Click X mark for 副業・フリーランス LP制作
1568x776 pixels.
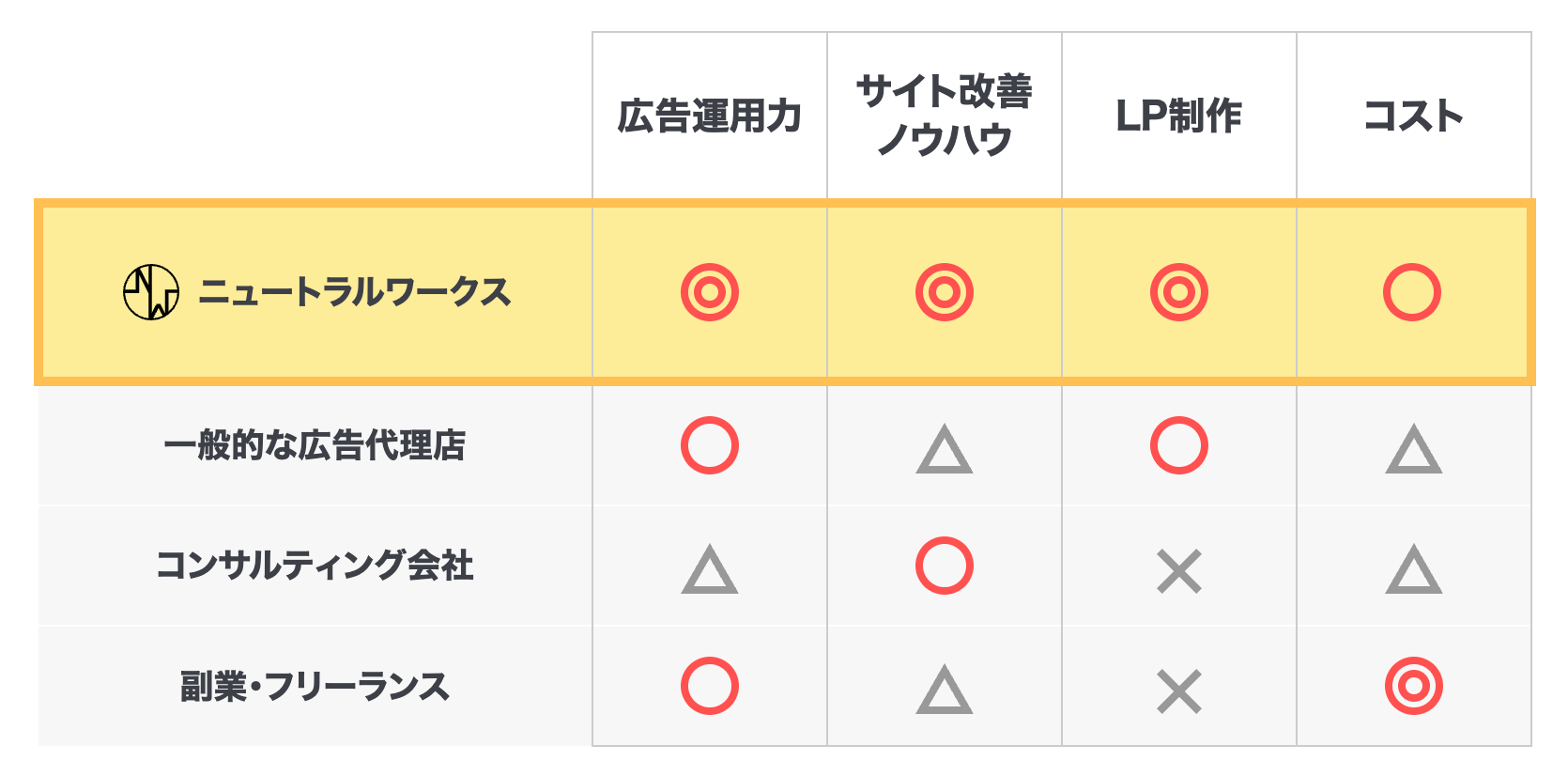coord(1179,691)
